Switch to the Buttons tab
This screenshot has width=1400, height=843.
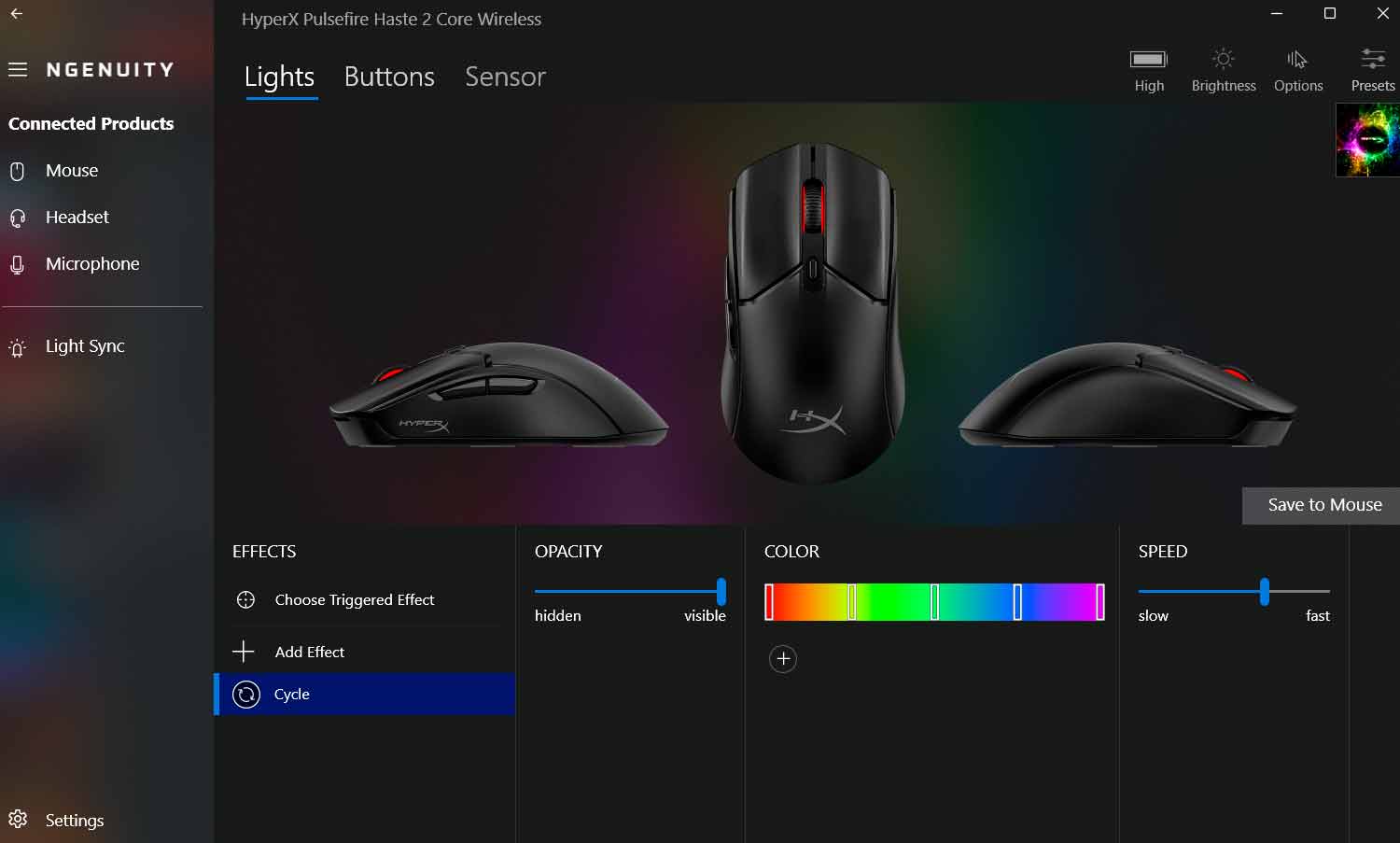[389, 77]
